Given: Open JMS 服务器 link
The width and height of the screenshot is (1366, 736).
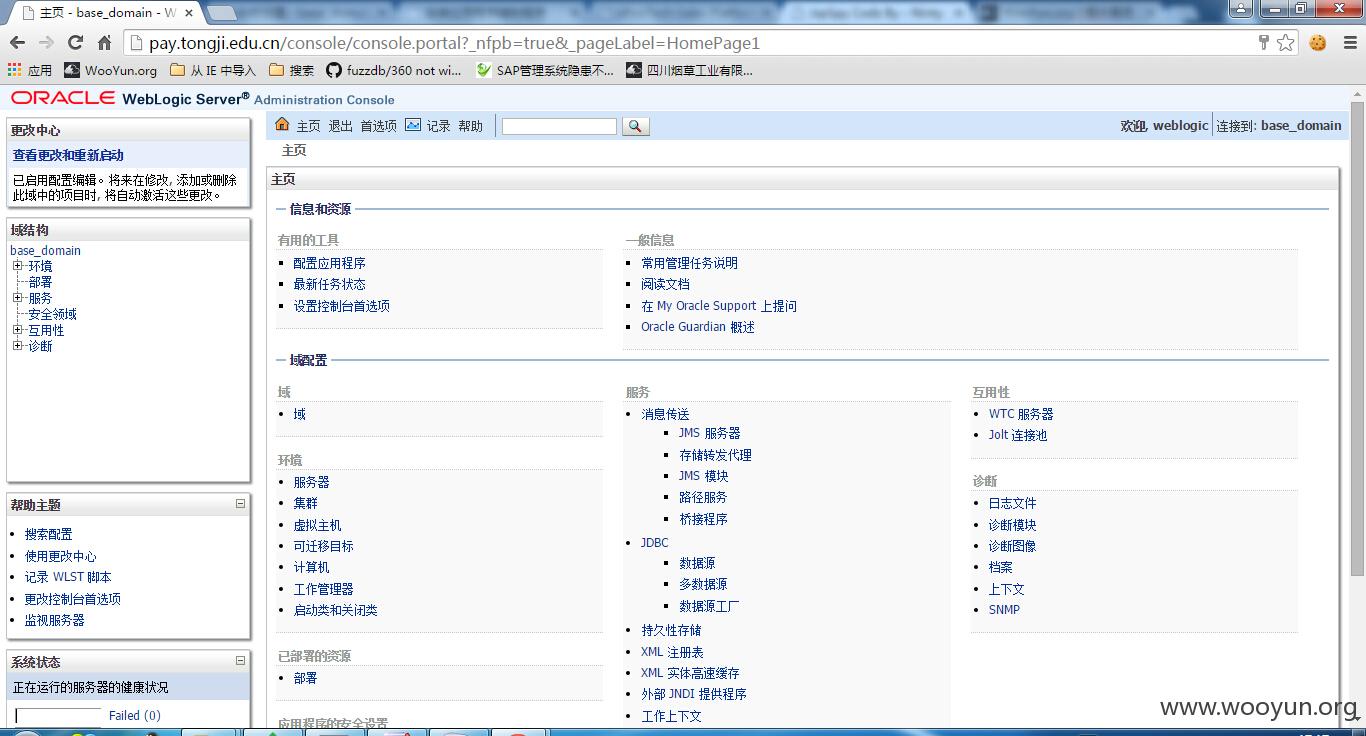Looking at the screenshot, I should coord(709,433).
